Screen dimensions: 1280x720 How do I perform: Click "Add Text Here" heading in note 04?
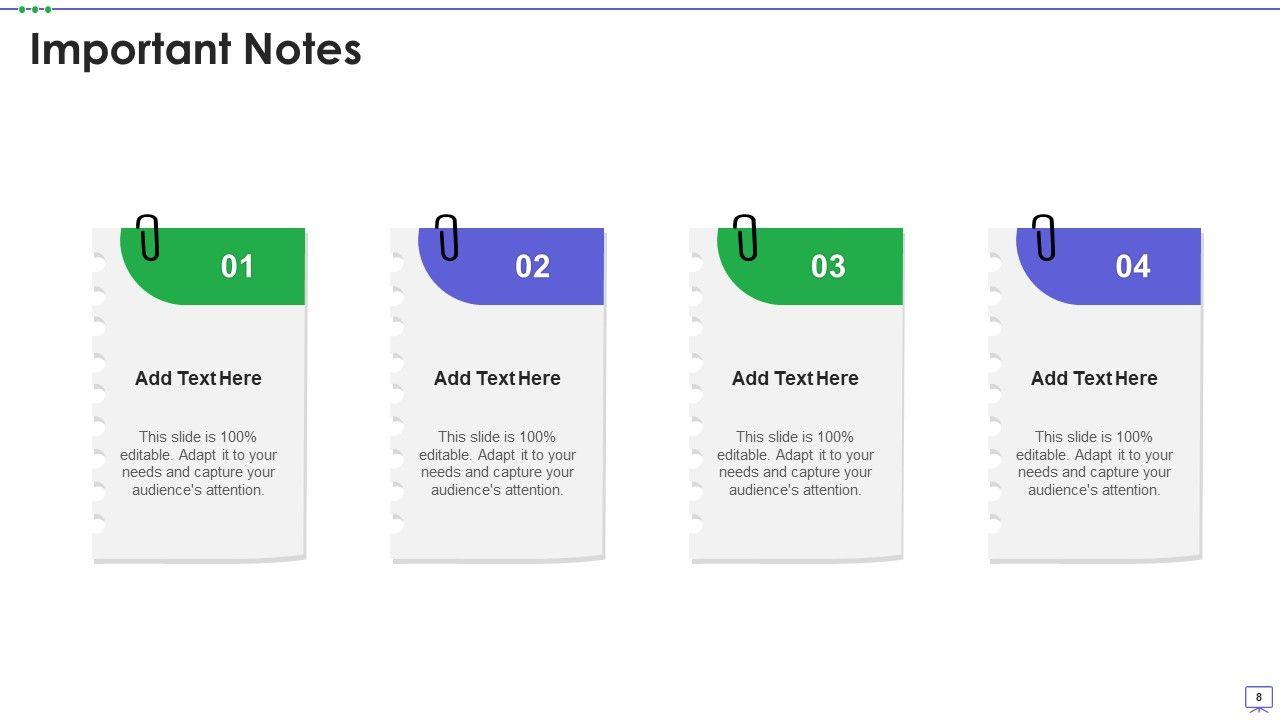click(1094, 378)
